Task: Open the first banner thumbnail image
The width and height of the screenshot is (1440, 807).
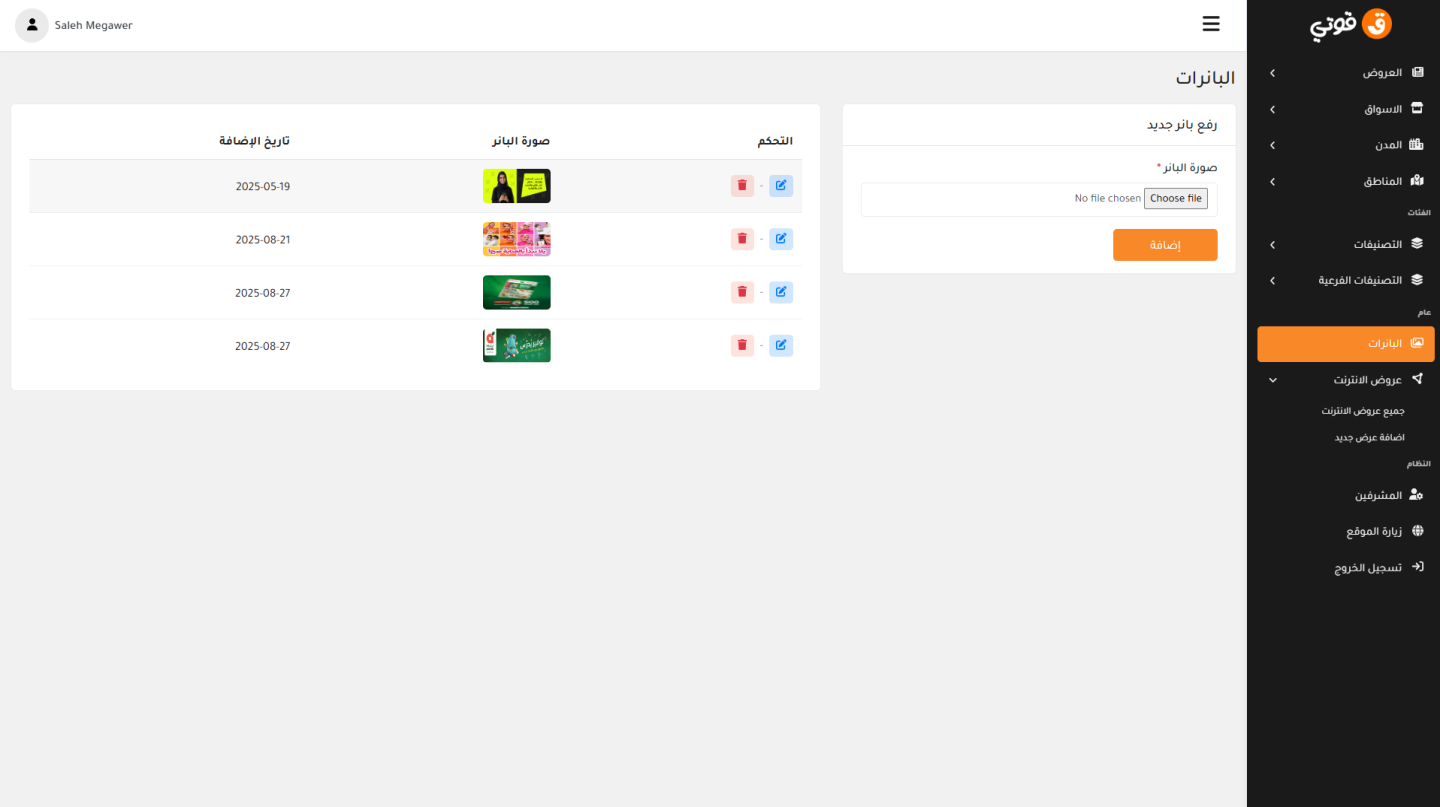Action: pos(516,186)
